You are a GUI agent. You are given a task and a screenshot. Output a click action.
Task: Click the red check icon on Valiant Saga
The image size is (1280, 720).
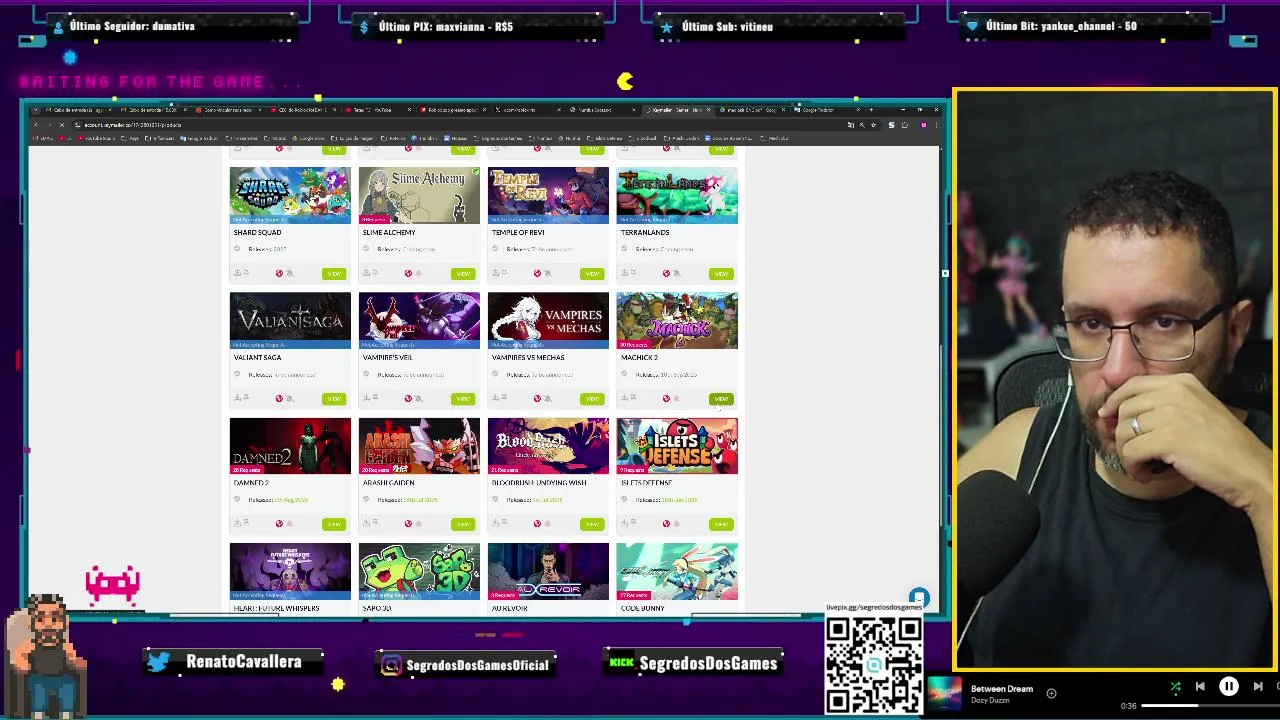[x=279, y=398]
